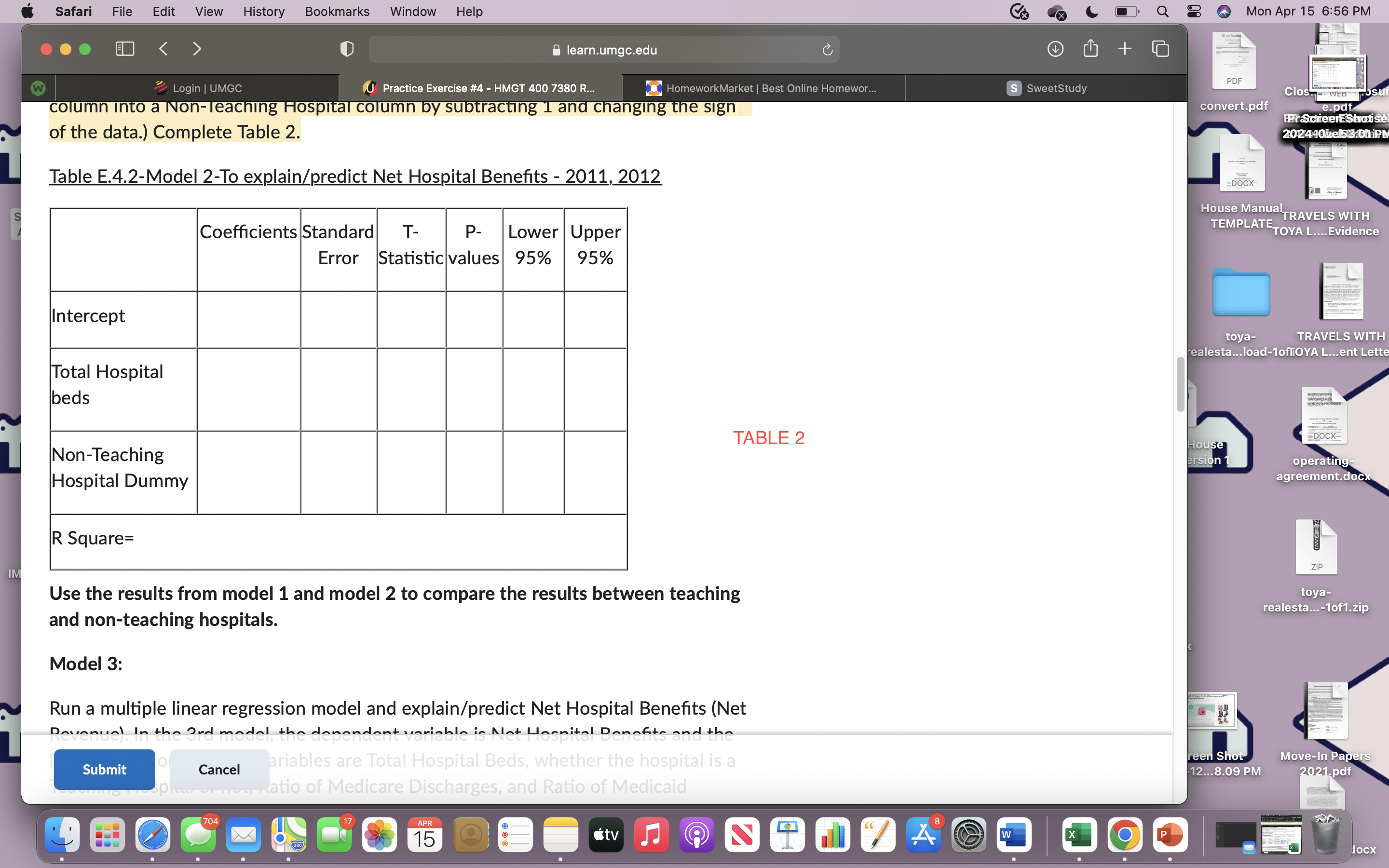Image resolution: width=1389 pixels, height=868 pixels.
Task: Open PowerPoint from the dock
Action: click(1171, 835)
